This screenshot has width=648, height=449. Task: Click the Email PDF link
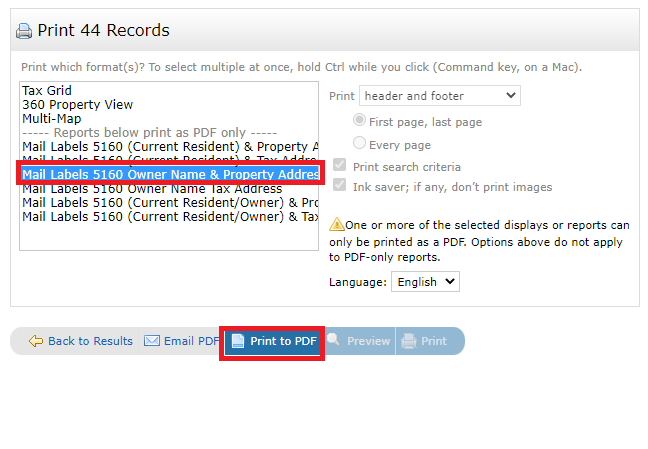coord(191,341)
